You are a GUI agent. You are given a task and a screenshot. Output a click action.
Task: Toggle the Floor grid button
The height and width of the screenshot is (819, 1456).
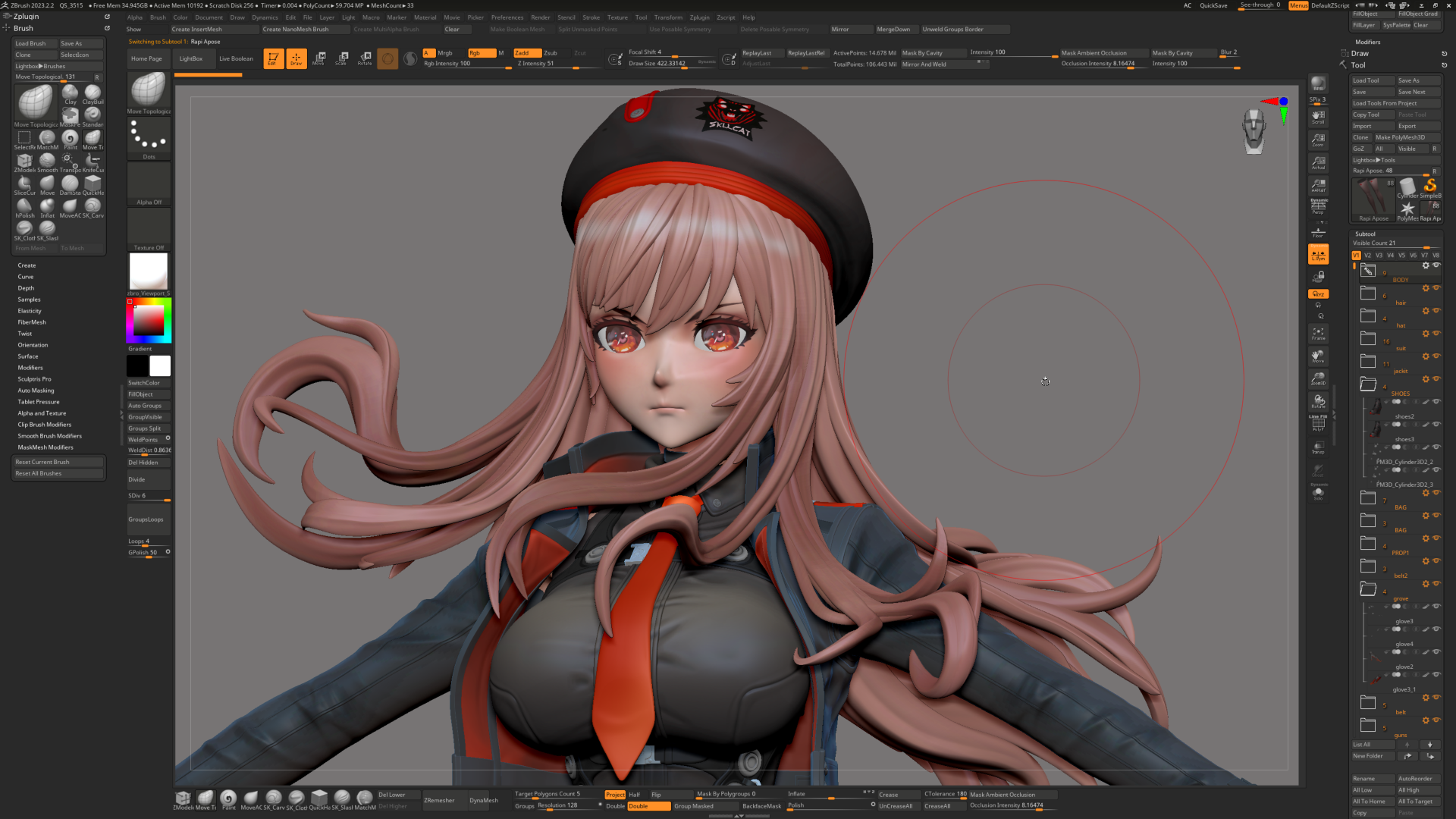click(1318, 232)
